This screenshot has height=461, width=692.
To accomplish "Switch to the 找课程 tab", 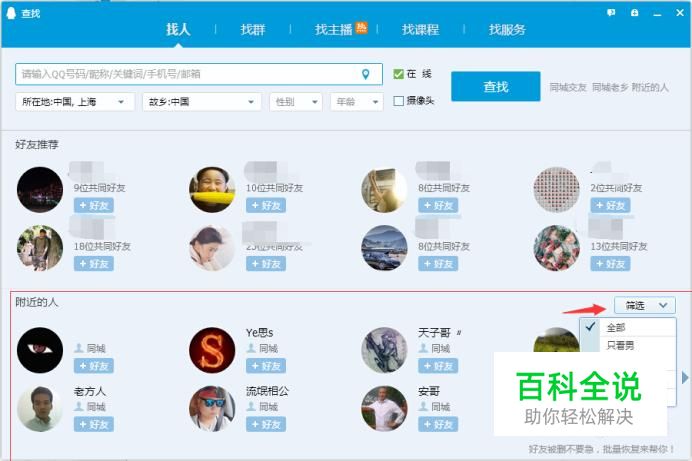I will (x=420, y=30).
